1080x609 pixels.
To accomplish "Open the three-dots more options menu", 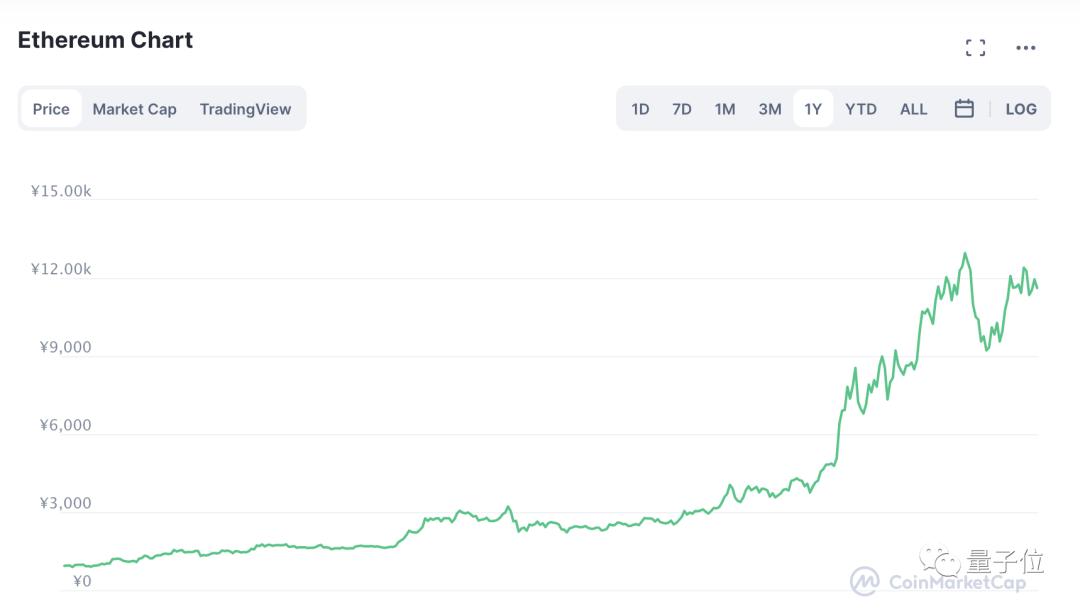I will (1025, 48).
